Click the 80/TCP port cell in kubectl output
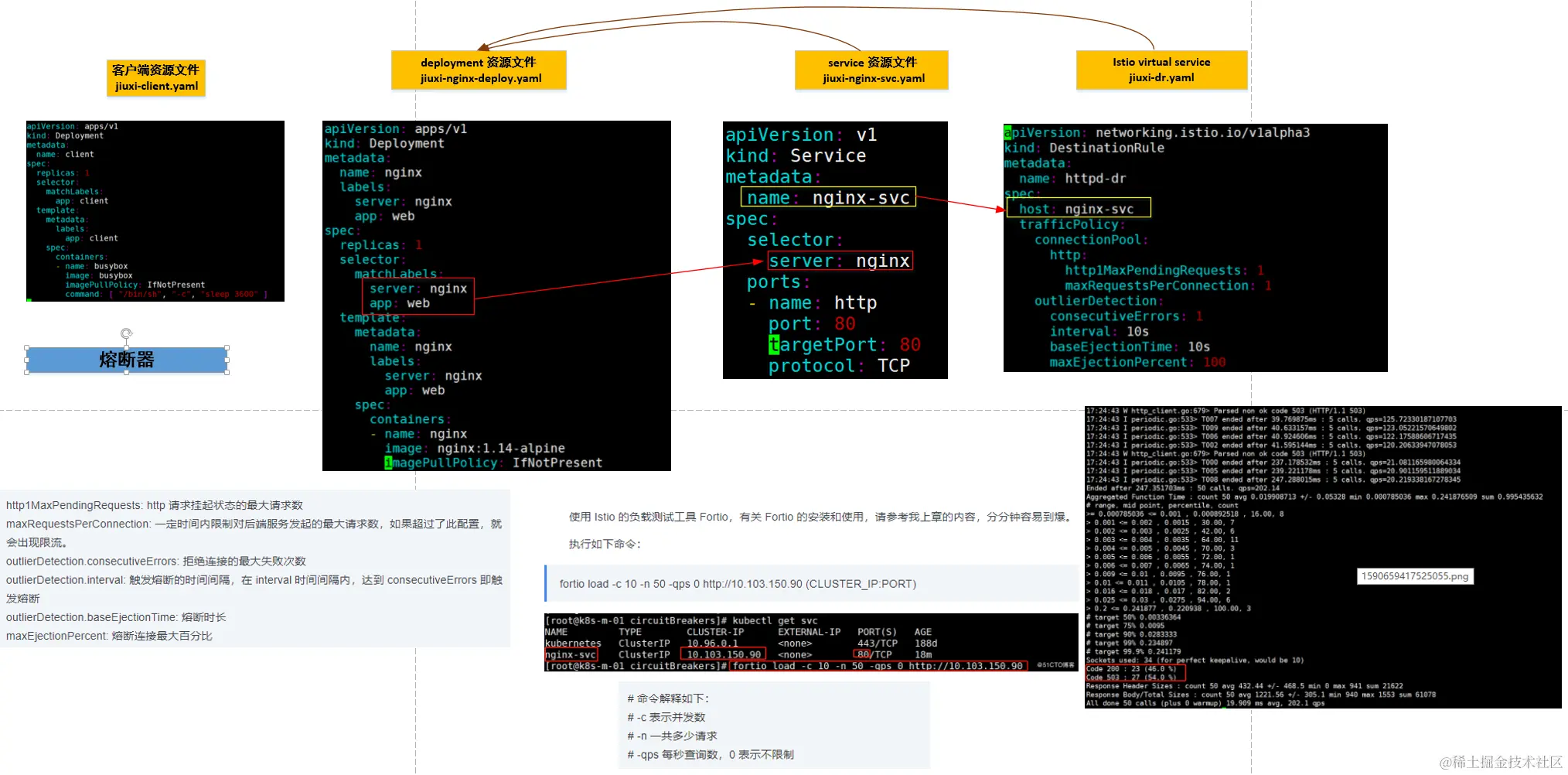The image size is (1568, 775). 874,654
